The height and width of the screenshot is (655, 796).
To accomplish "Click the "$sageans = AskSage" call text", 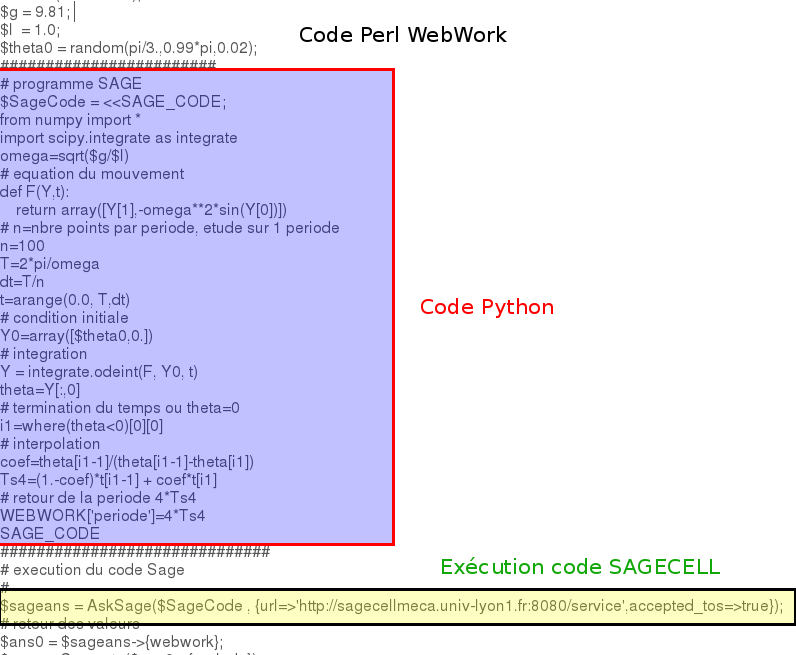I will pyautogui.click(x=70, y=606).
